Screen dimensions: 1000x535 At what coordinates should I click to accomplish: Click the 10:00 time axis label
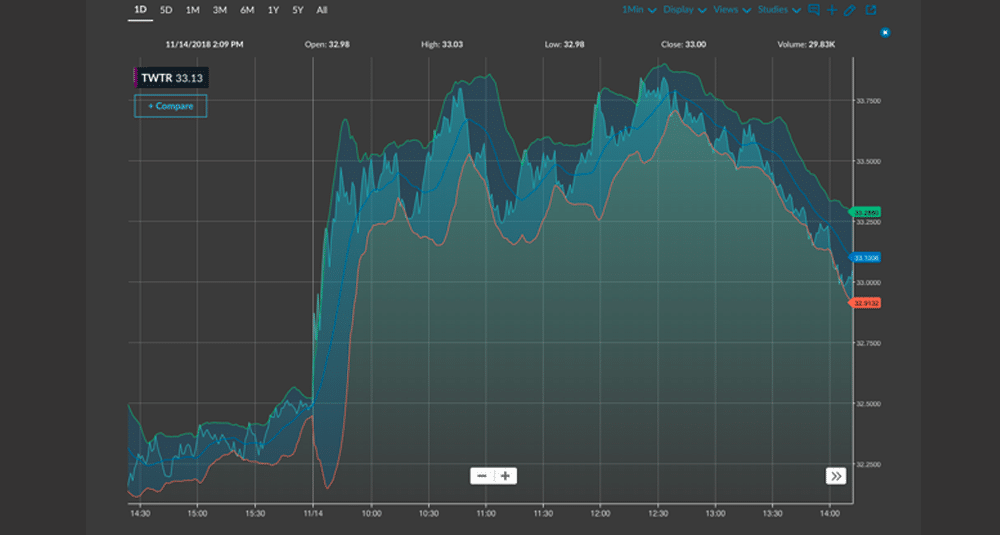pos(371,513)
